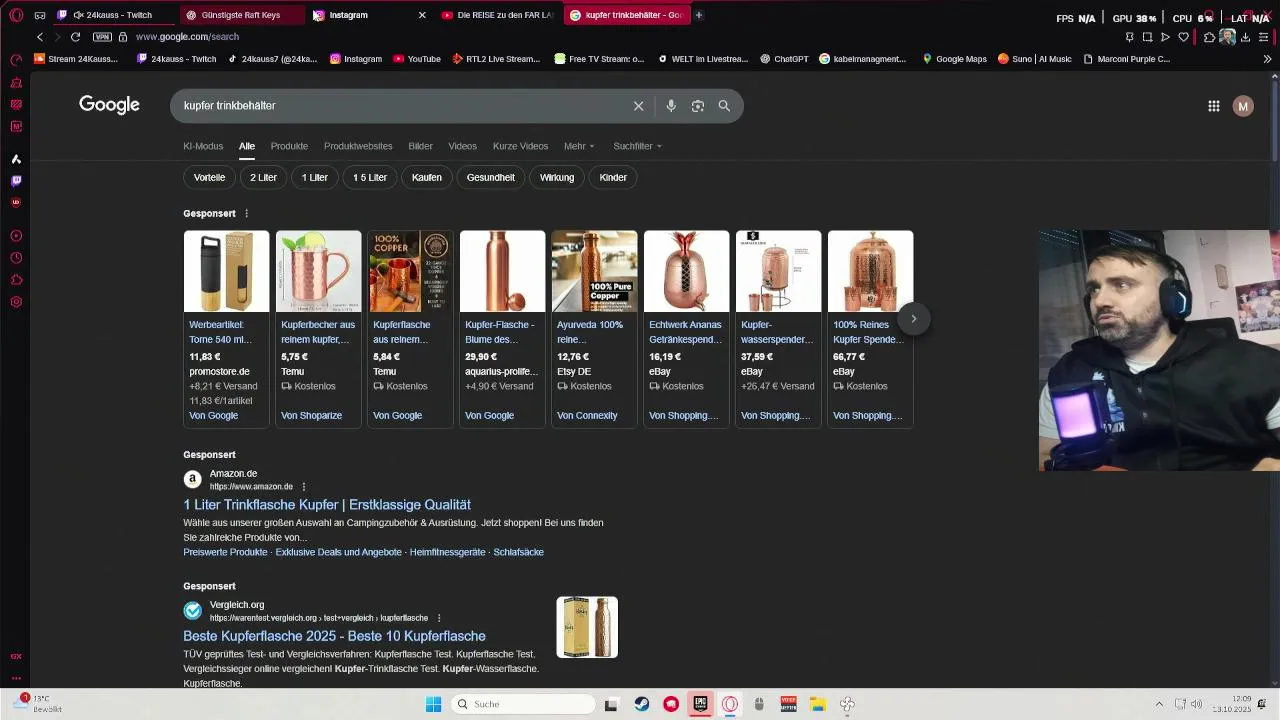Switch to the Produkte search tab
This screenshot has height=720, width=1280.
click(289, 146)
